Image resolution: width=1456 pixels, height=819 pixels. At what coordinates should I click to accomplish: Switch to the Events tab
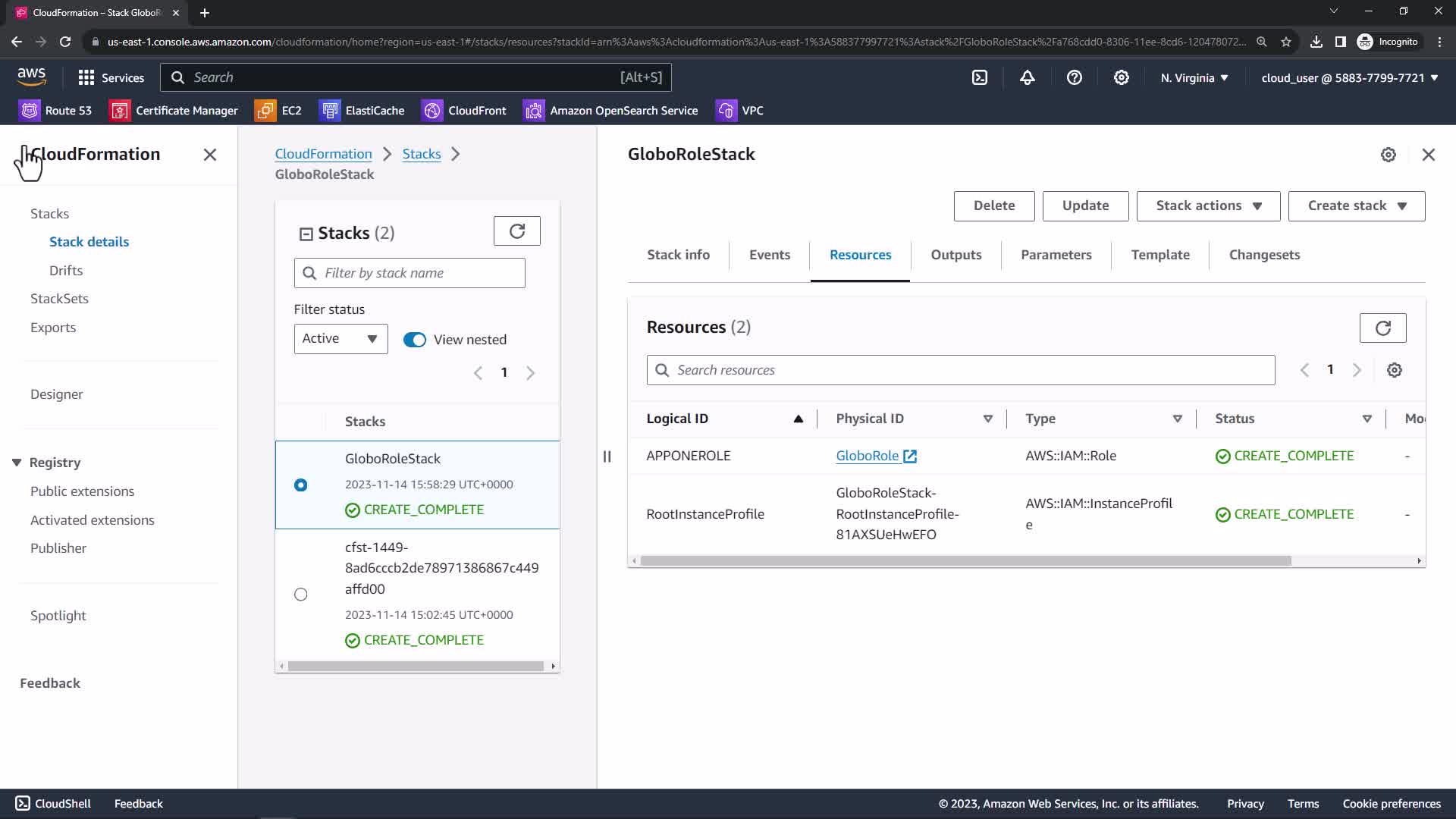769,255
